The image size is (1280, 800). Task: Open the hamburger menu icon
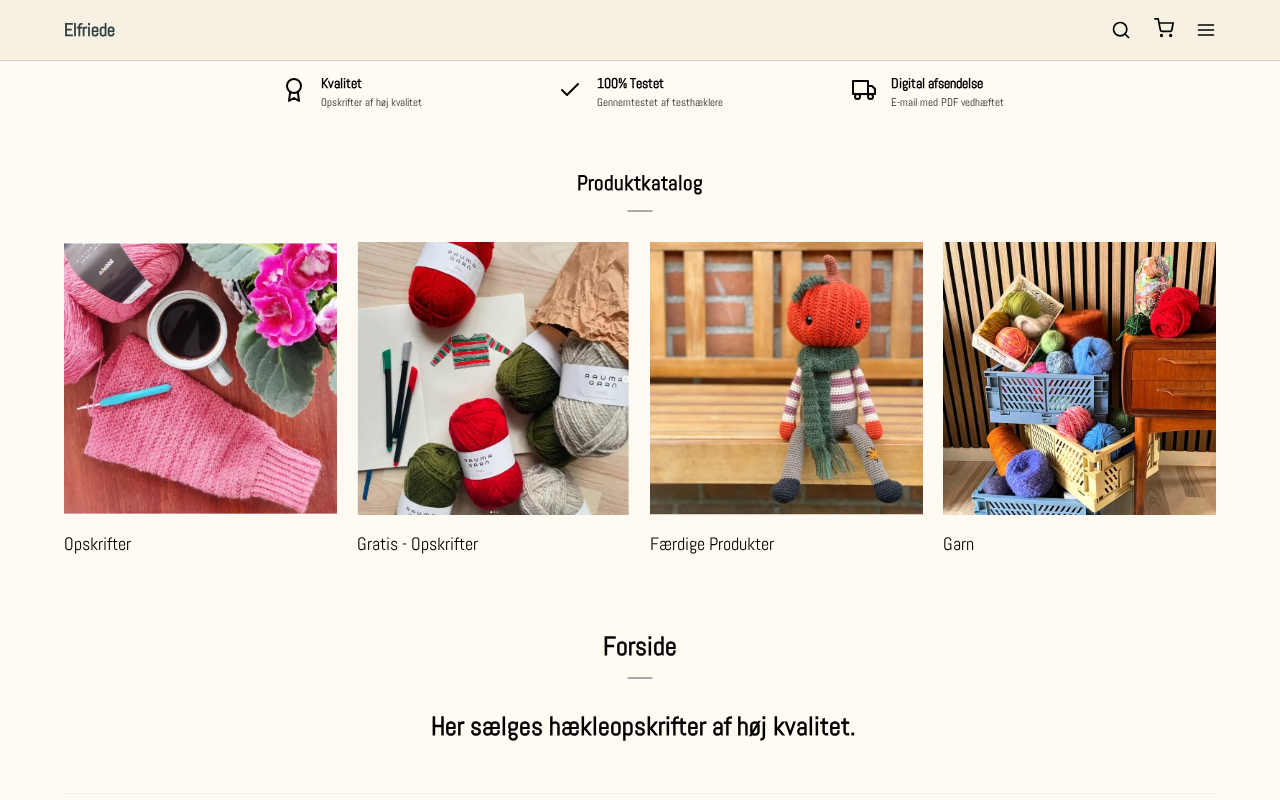1206,30
